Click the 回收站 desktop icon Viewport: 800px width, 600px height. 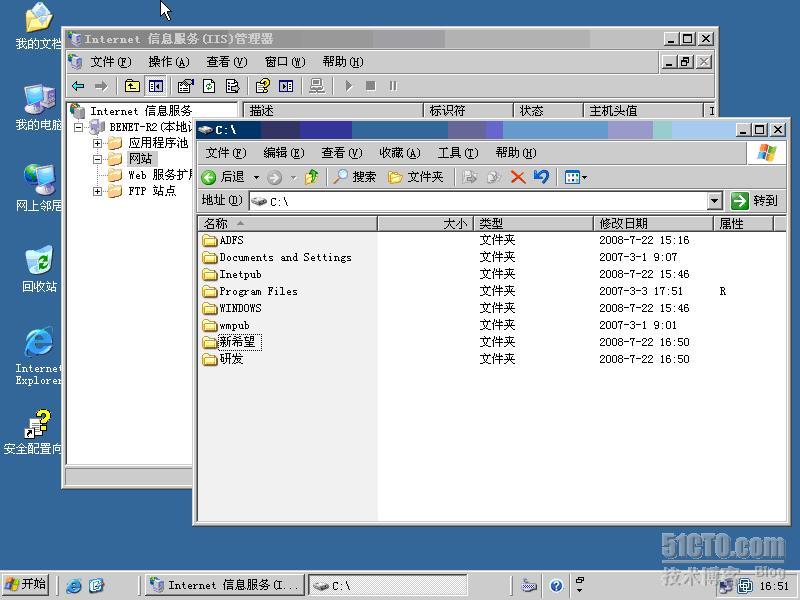39,269
